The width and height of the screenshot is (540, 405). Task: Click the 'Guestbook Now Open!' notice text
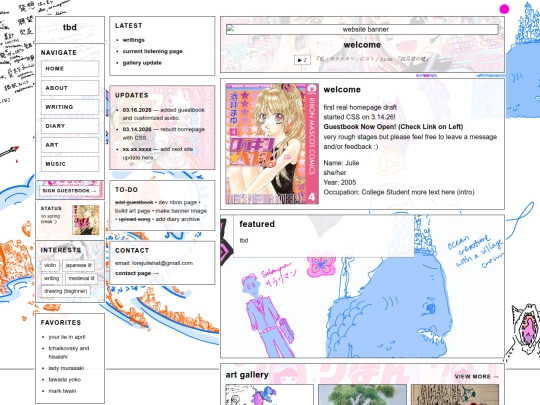pos(393,127)
